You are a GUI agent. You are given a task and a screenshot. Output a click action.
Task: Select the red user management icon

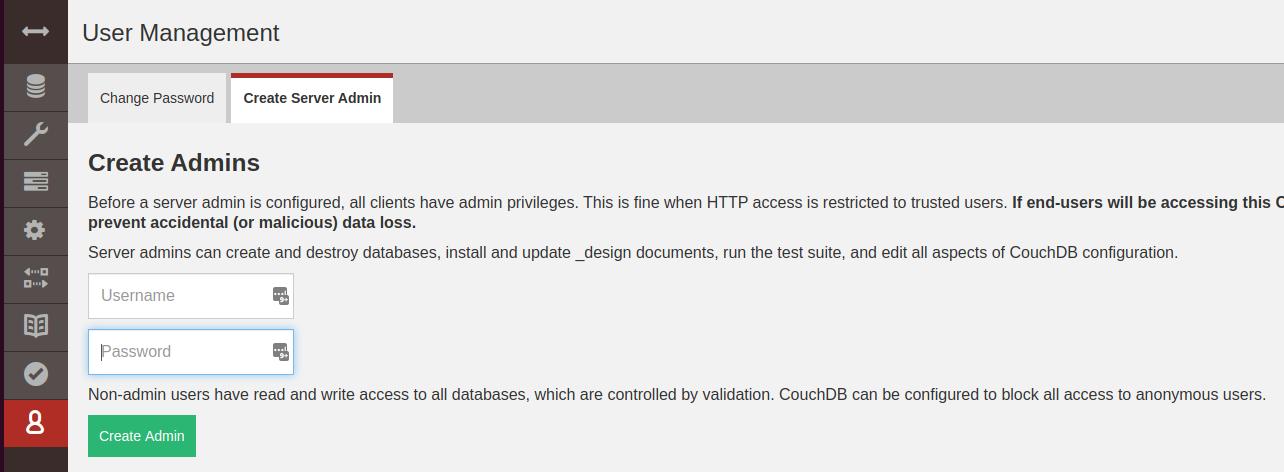tap(35, 423)
